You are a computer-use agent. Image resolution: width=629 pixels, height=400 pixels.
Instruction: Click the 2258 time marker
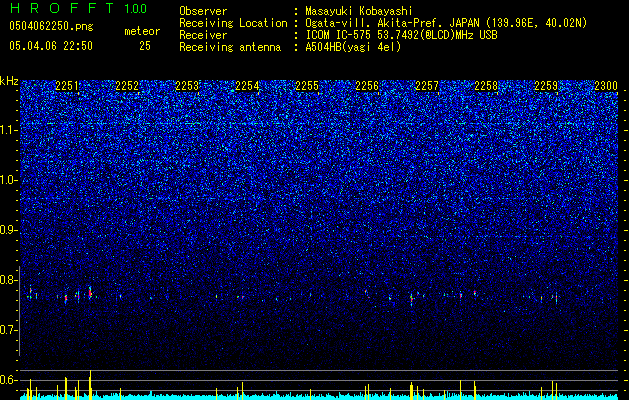point(486,85)
